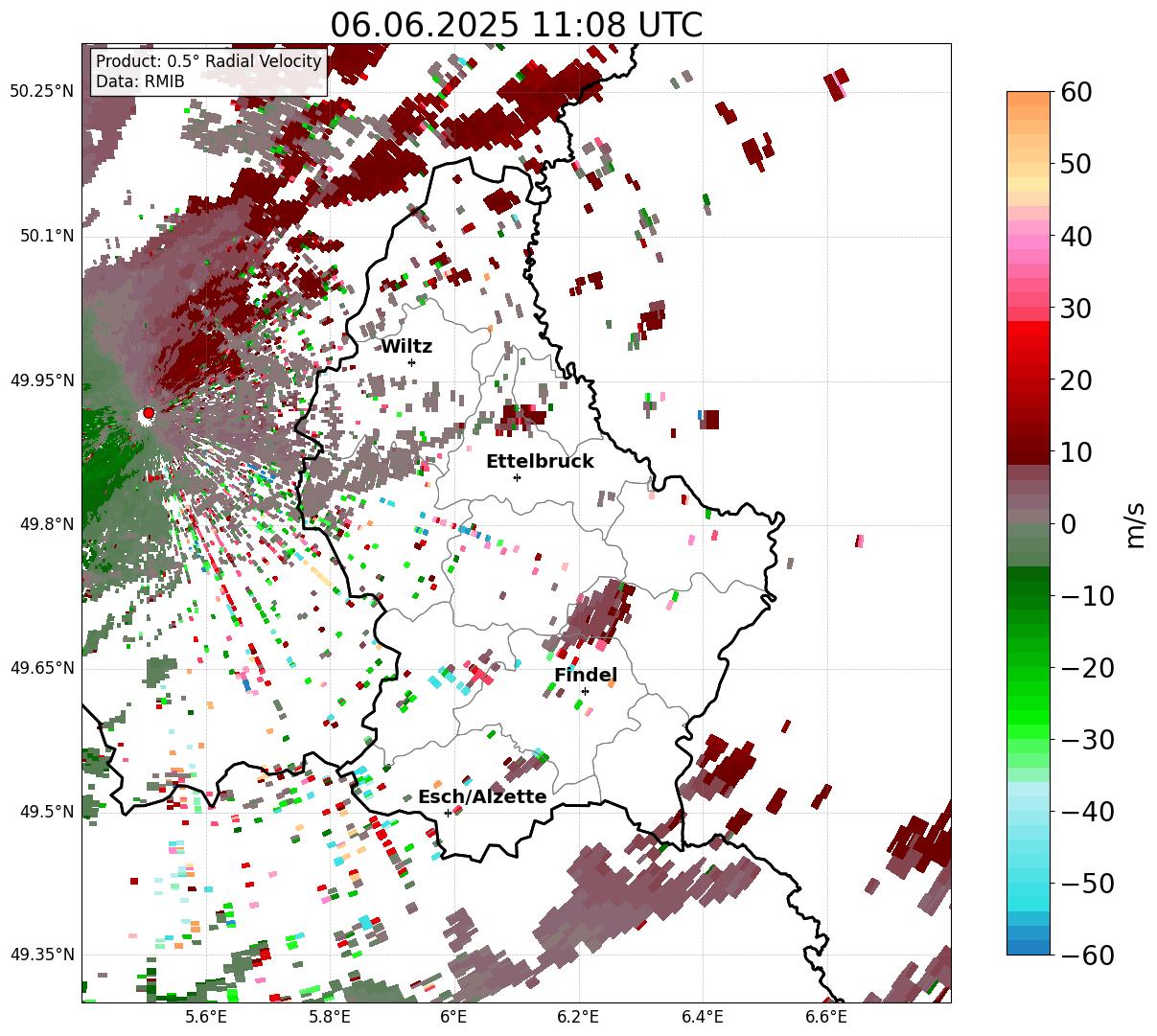The width and height of the screenshot is (1157, 1036).
Task: Click the 6.2°E longitude tick label
Action: pos(578,1018)
